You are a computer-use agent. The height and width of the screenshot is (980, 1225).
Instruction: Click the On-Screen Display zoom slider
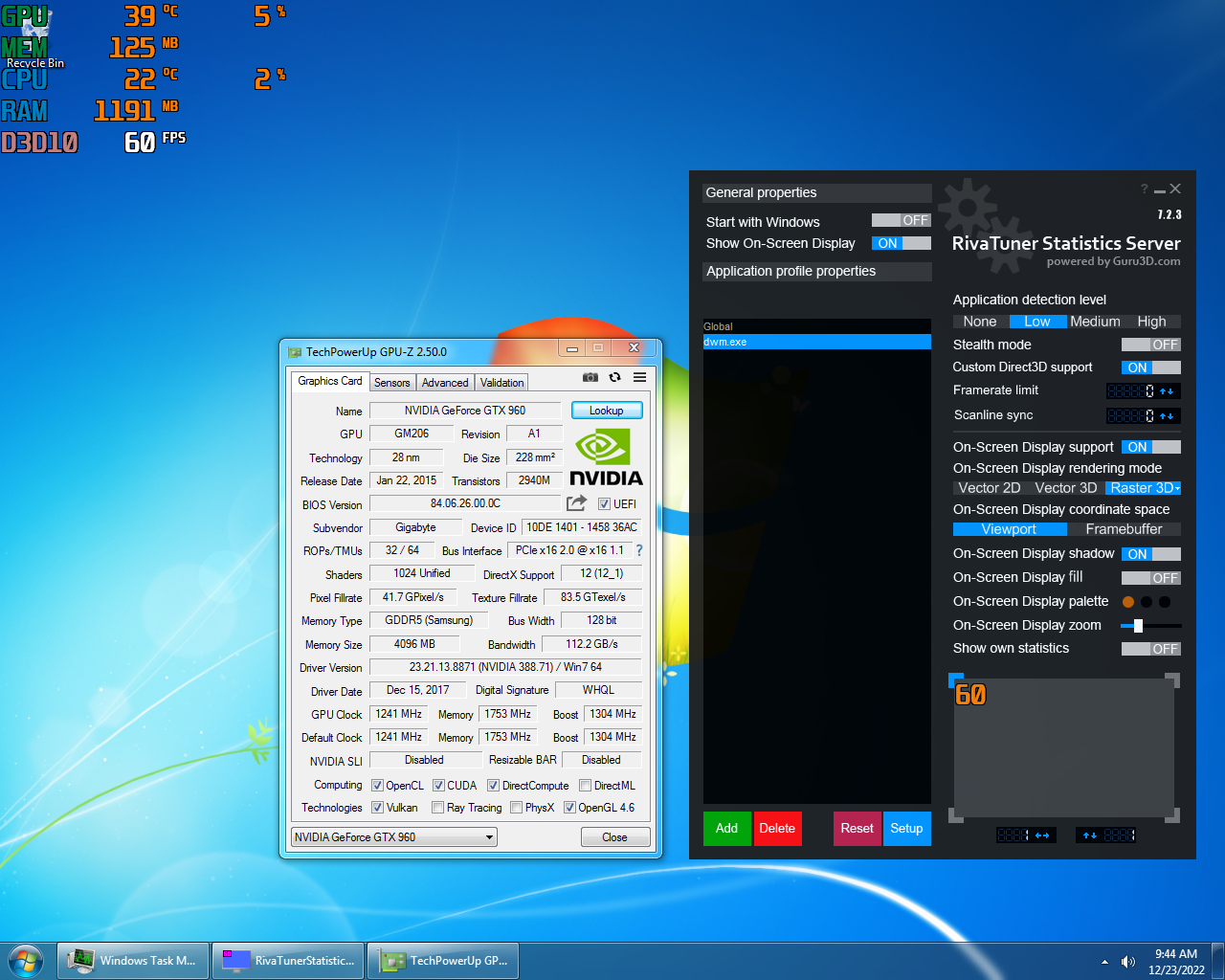coord(1138,626)
